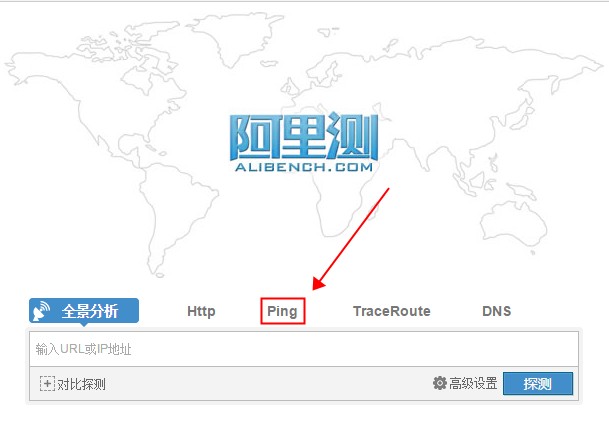Select the 全景分析 tab
Screen dimensions: 609x429
click(x=84, y=311)
